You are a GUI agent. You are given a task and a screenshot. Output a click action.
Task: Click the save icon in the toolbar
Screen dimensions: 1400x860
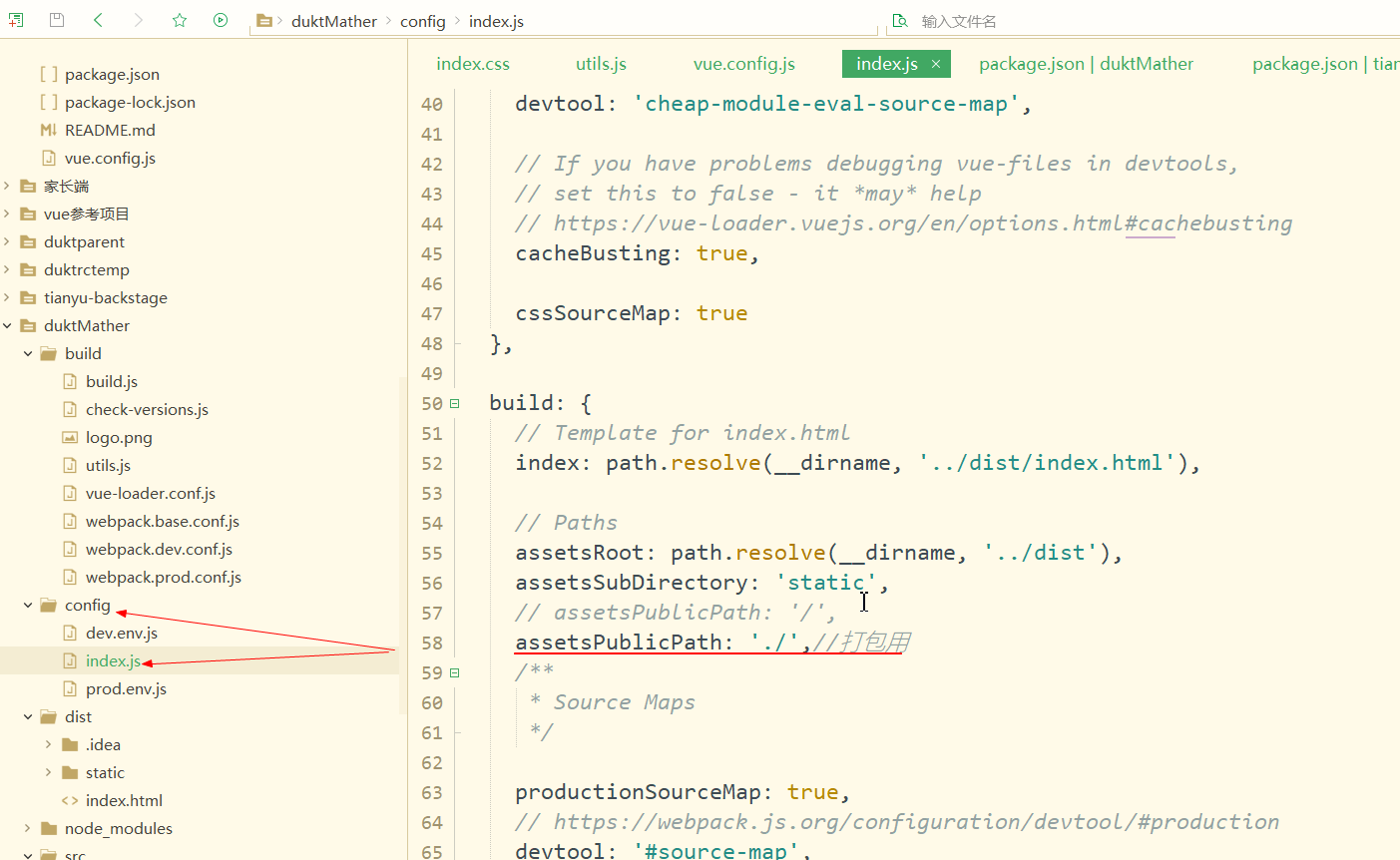coord(56,20)
